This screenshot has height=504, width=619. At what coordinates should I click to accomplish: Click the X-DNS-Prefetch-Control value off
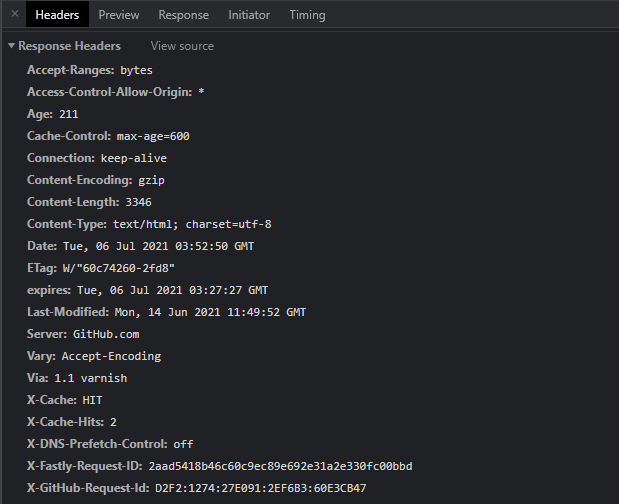coord(184,444)
